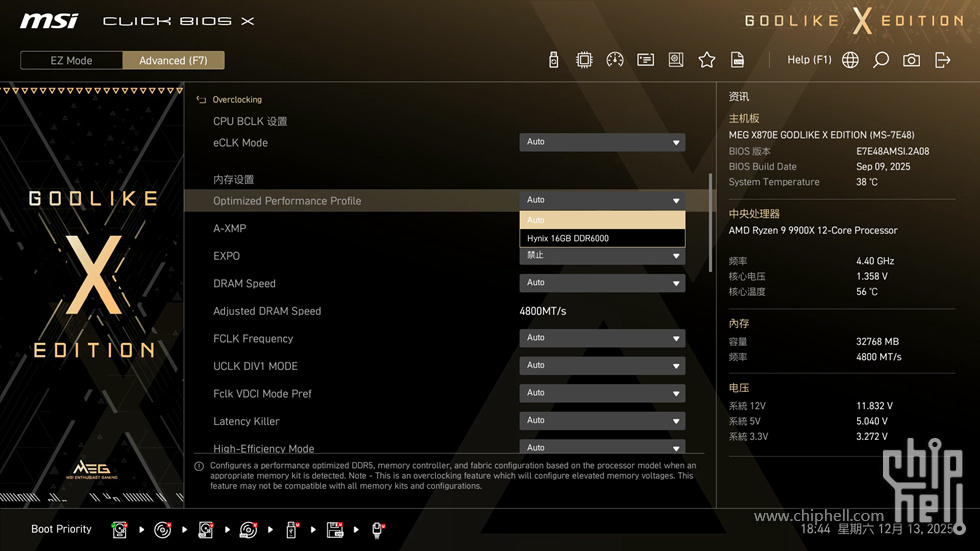Viewport: 980px width, 551px height.
Task: Click the CPU chip icon in toolbar
Action: (584, 60)
